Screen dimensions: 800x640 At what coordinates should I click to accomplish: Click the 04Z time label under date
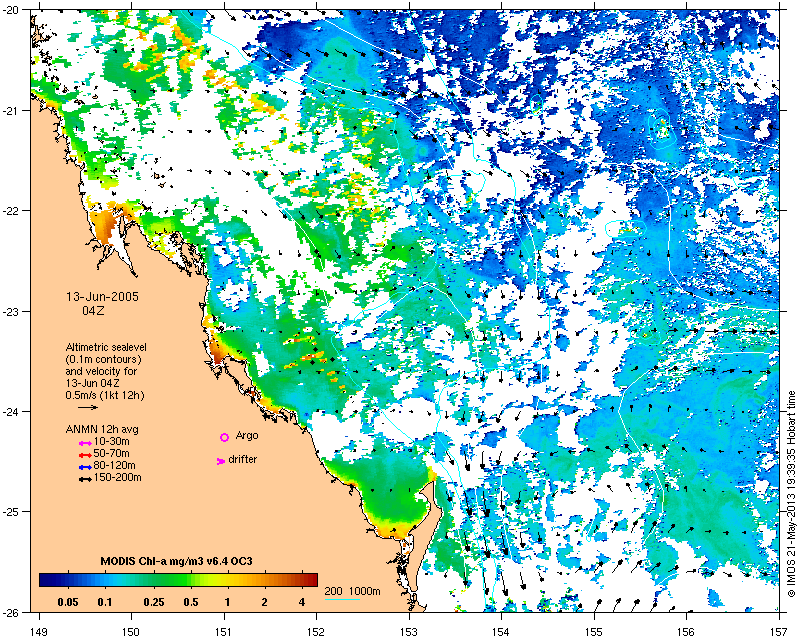tap(93, 310)
